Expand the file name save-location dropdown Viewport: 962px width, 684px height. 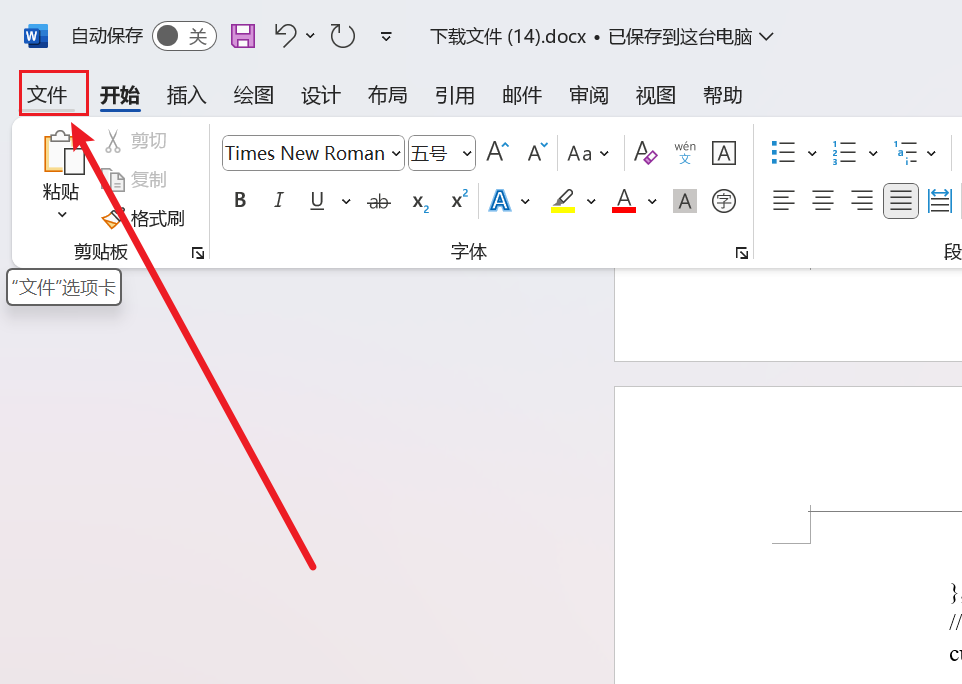pos(766,37)
